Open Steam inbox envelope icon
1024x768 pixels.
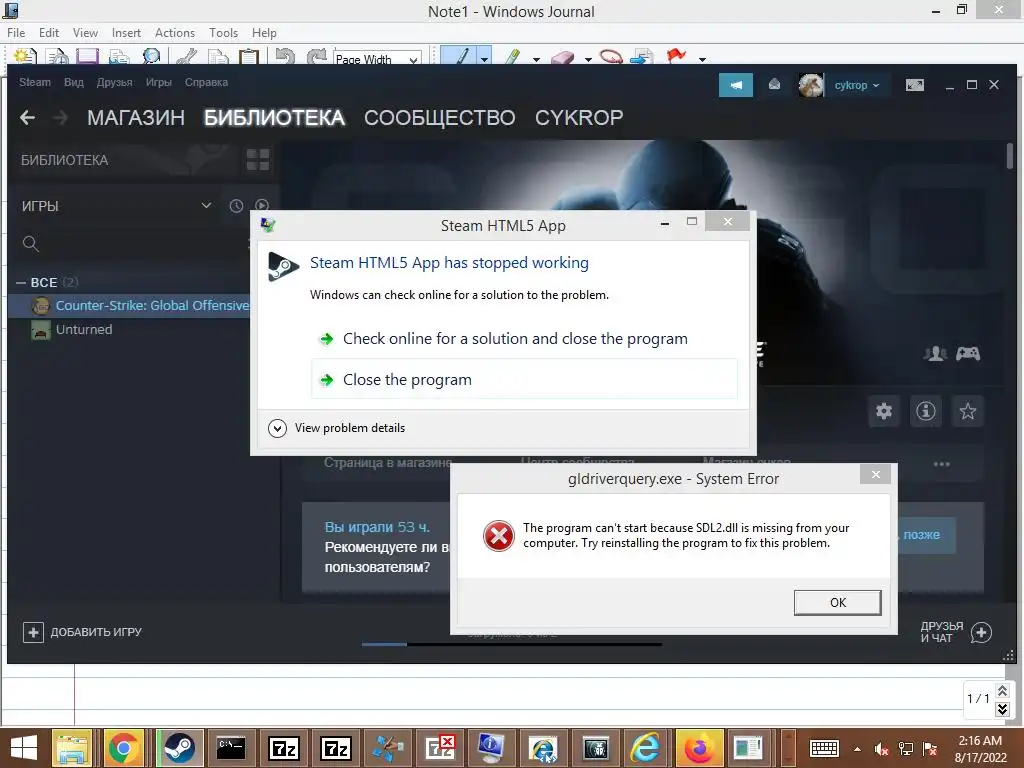[775, 84]
